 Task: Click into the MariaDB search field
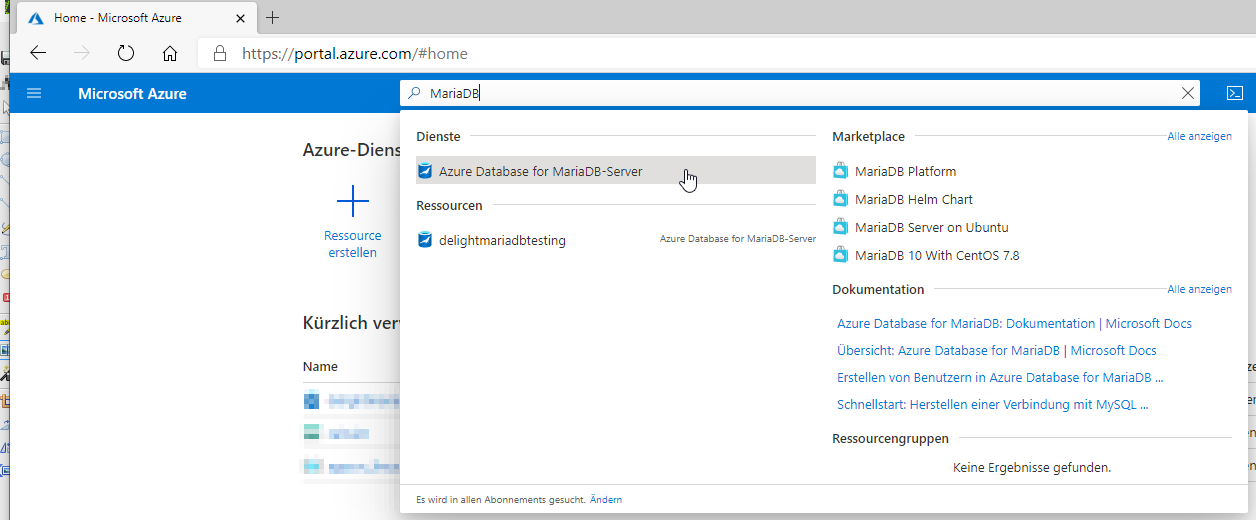[800, 93]
